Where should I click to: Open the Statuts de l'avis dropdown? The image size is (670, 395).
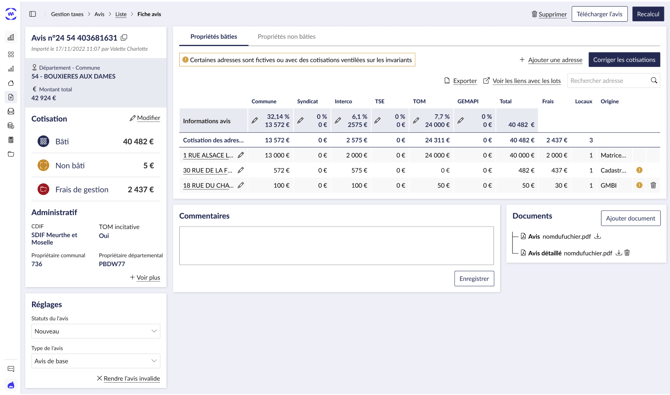click(x=96, y=331)
